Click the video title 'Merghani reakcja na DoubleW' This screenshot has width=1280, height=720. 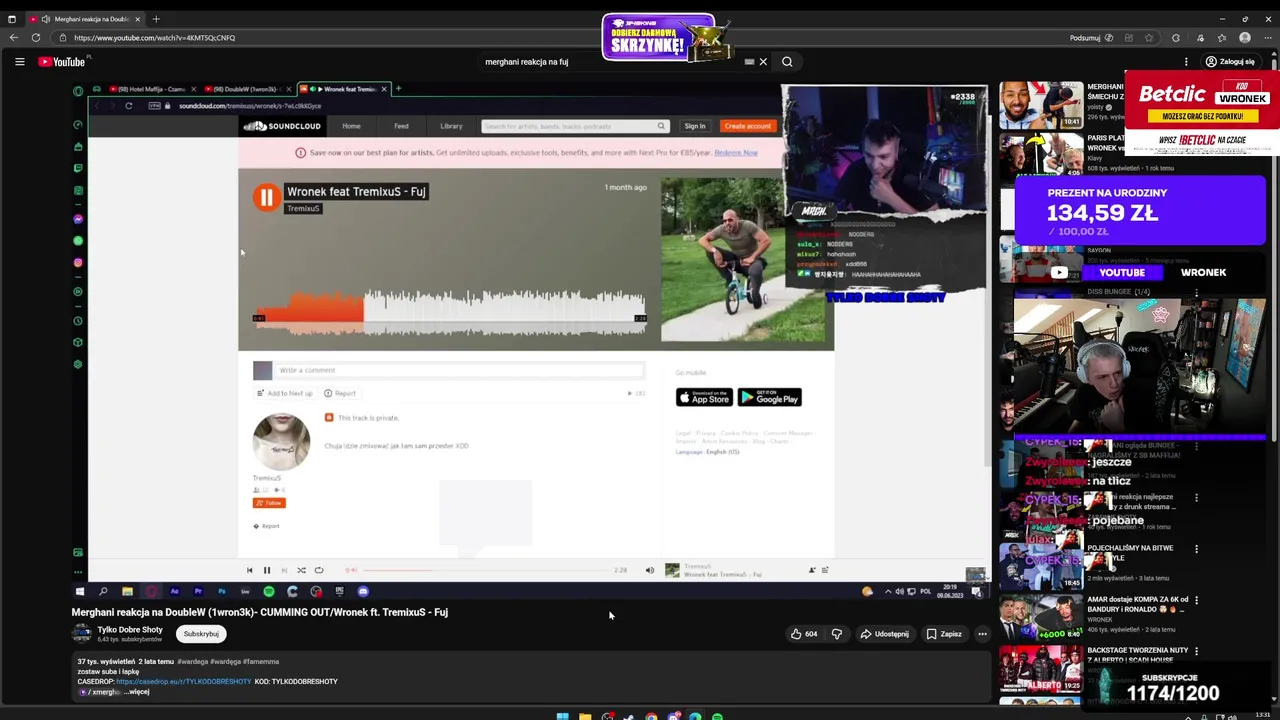point(259,612)
